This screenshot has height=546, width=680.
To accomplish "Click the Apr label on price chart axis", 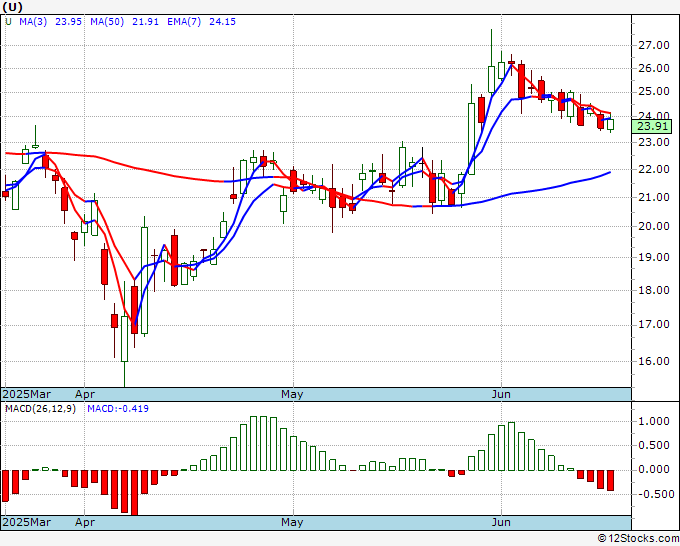I will (85, 394).
